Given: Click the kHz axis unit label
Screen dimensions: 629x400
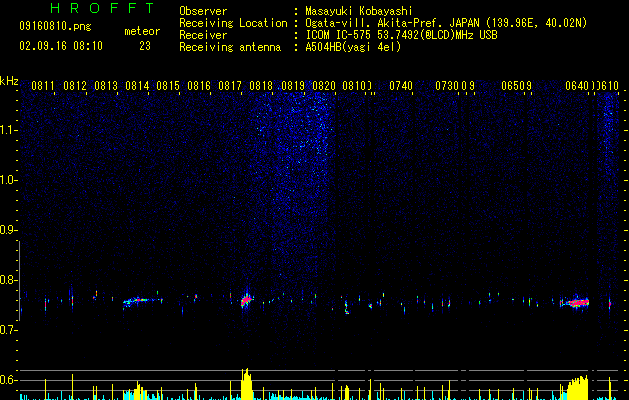Looking at the screenshot, I should (9, 81).
